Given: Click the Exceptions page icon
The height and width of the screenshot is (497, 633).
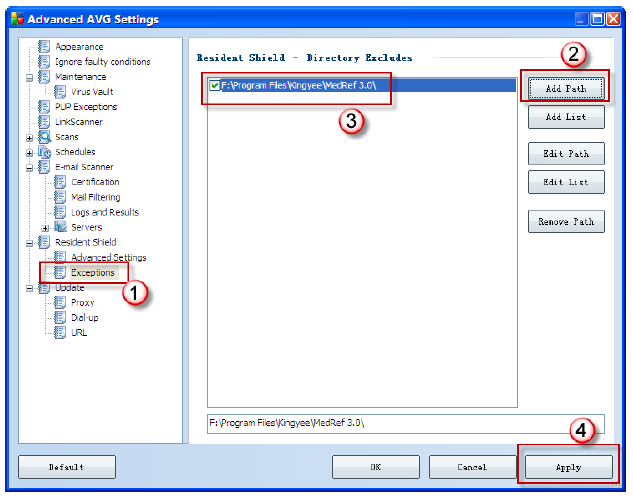Looking at the screenshot, I should (60, 273).
